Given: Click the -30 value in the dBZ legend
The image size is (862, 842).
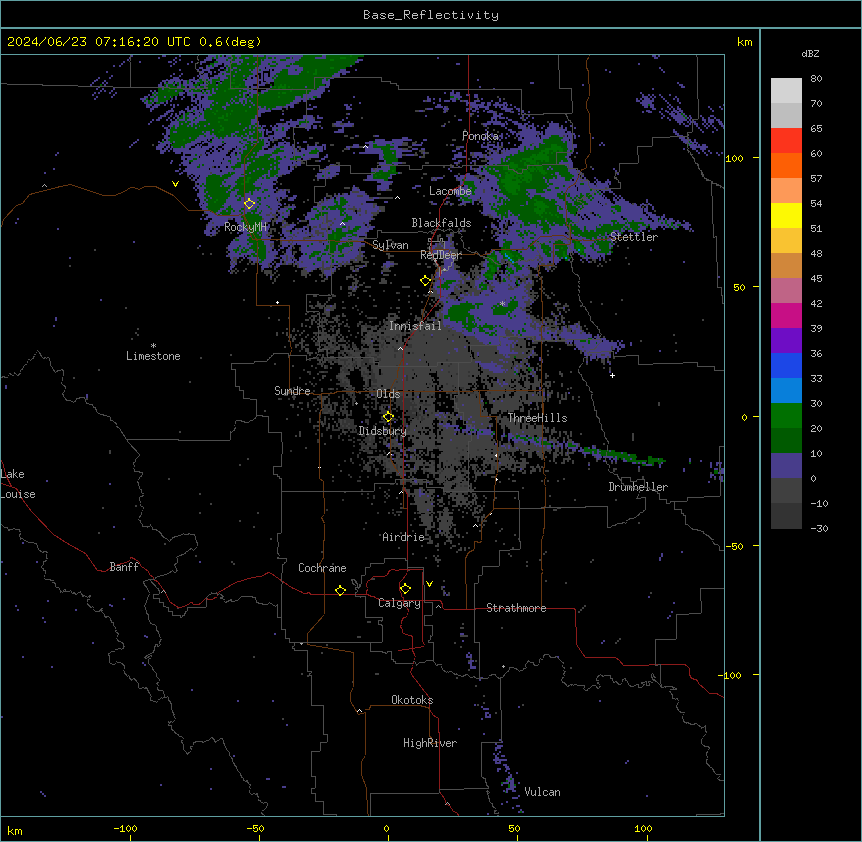Looking at the screenshot, I should [x=819, y=528].
